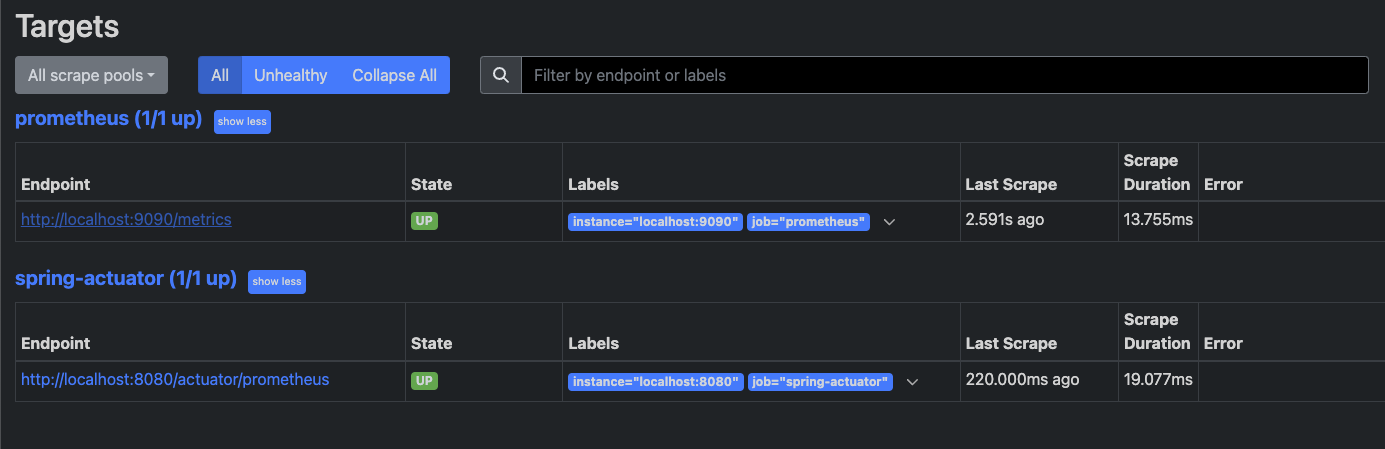Click the instance="localhost:8080" label badge

click(x=655, y=381)
